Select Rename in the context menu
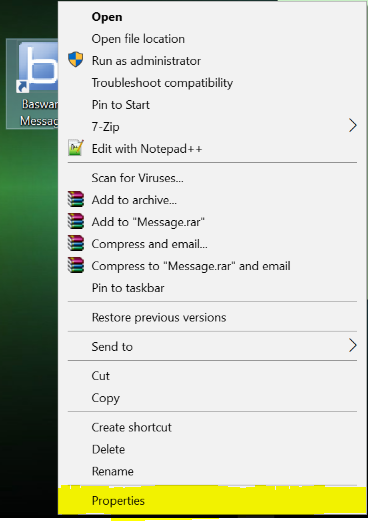 point(113,471)
